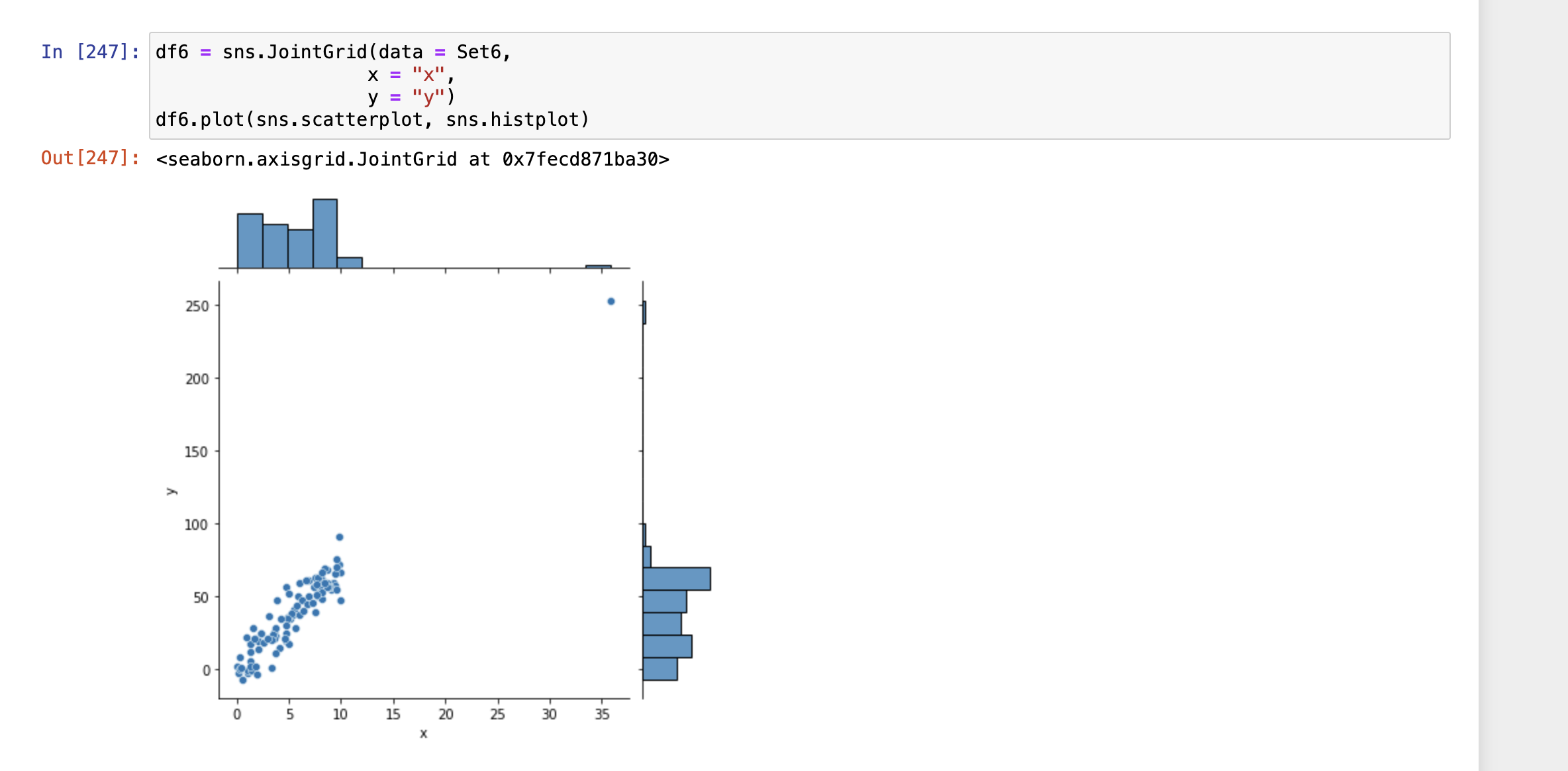Click the variable name df6 in the code
Viewport: 1568px width, 771px height.
(171, 52)
